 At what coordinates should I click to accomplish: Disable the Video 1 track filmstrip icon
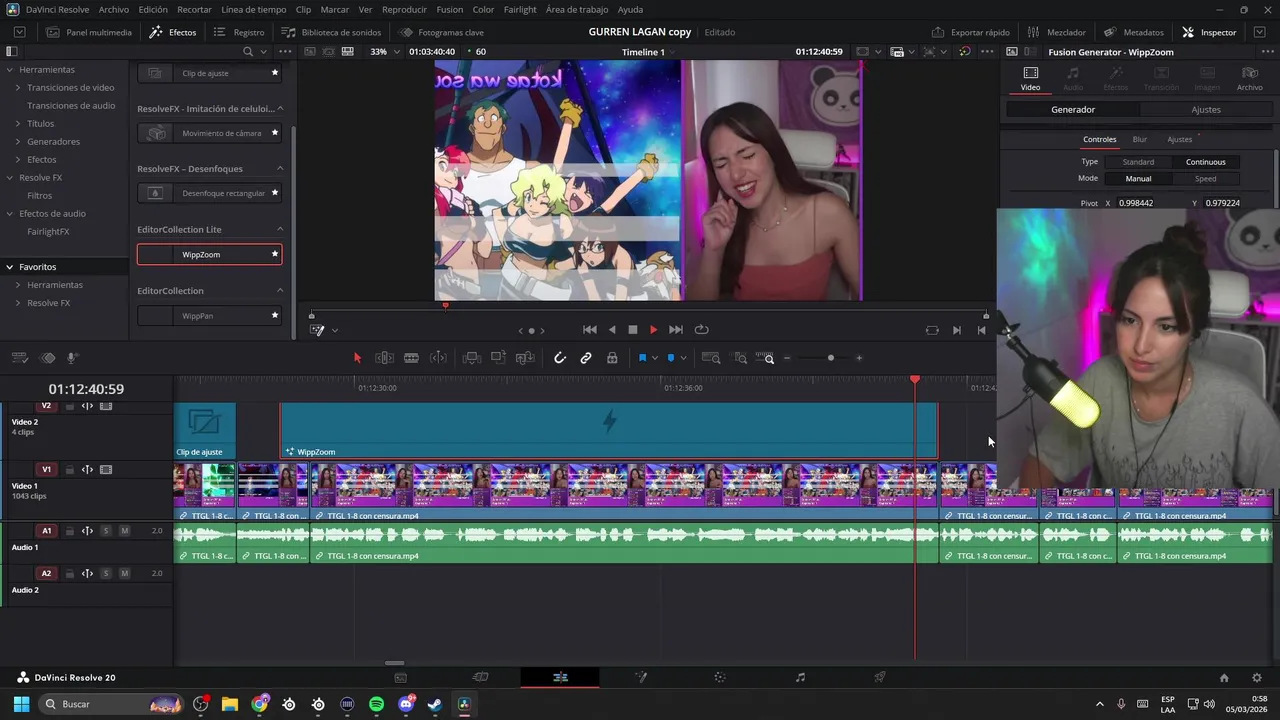click(106, 470)
